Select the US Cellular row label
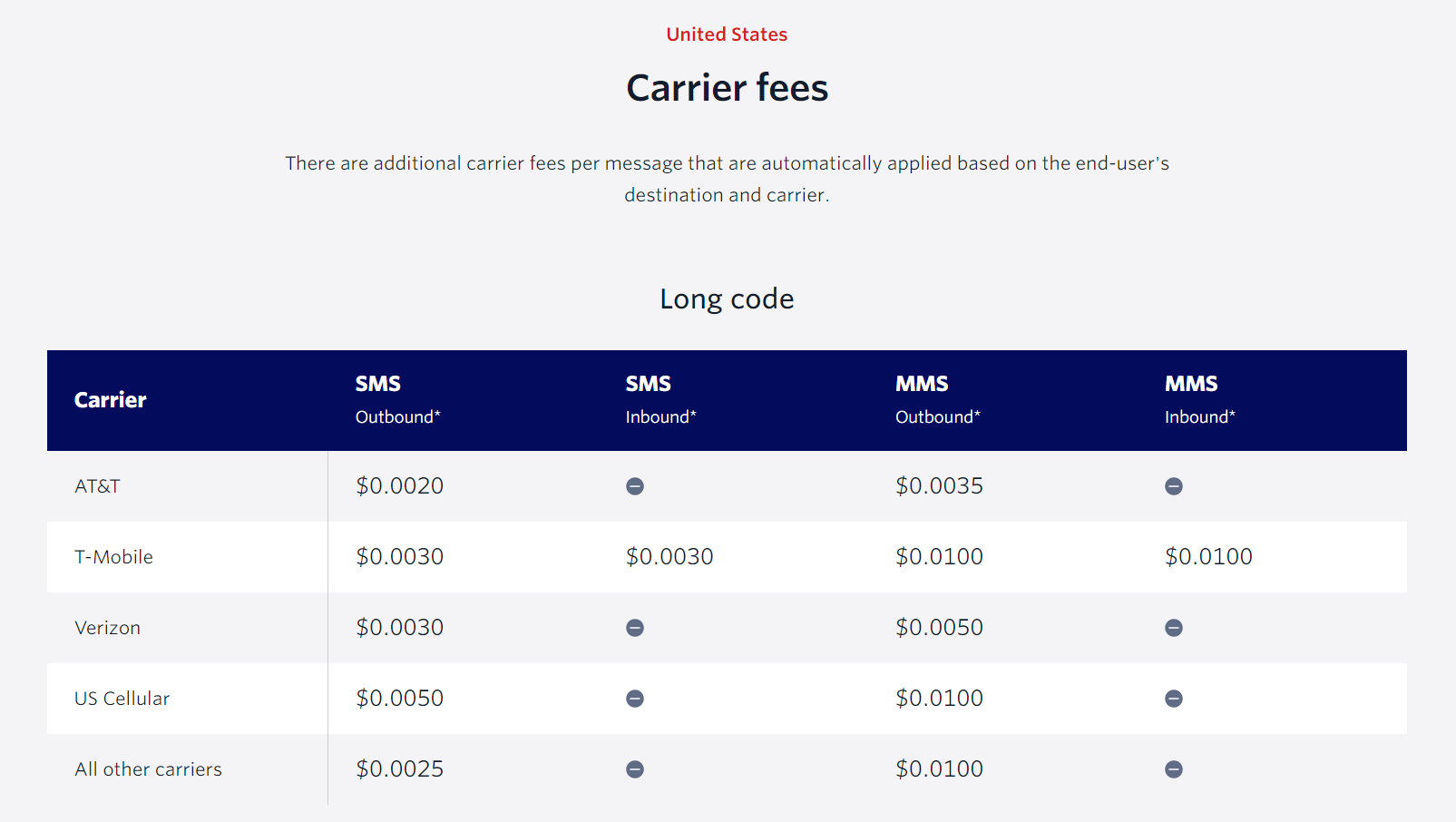The image size is (1456, 822). pyautogui.click(x=122, y=699)
